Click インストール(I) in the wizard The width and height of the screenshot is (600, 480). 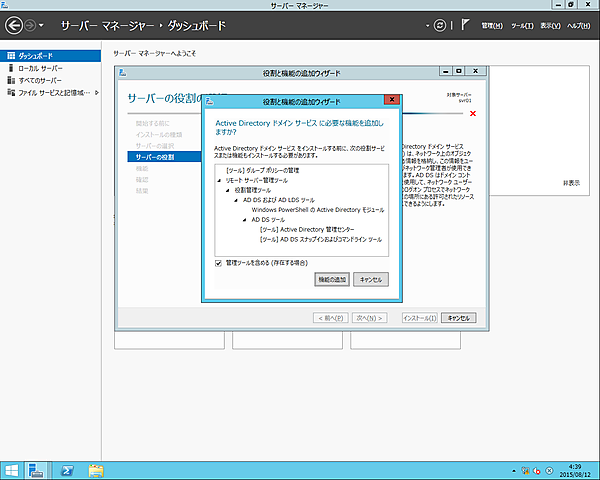[420, 318]
